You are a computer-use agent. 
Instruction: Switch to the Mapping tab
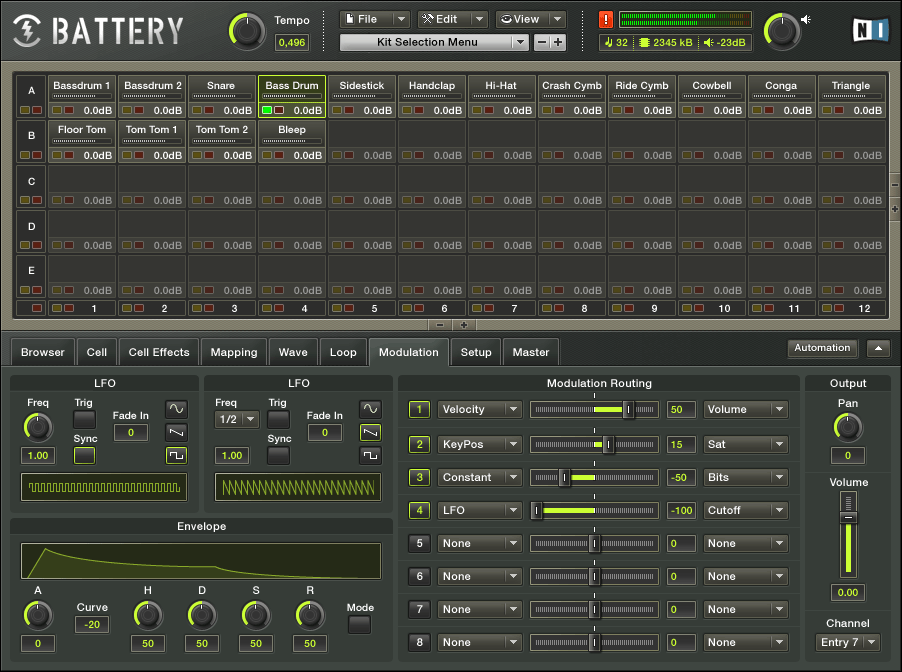tap(234, 352)
